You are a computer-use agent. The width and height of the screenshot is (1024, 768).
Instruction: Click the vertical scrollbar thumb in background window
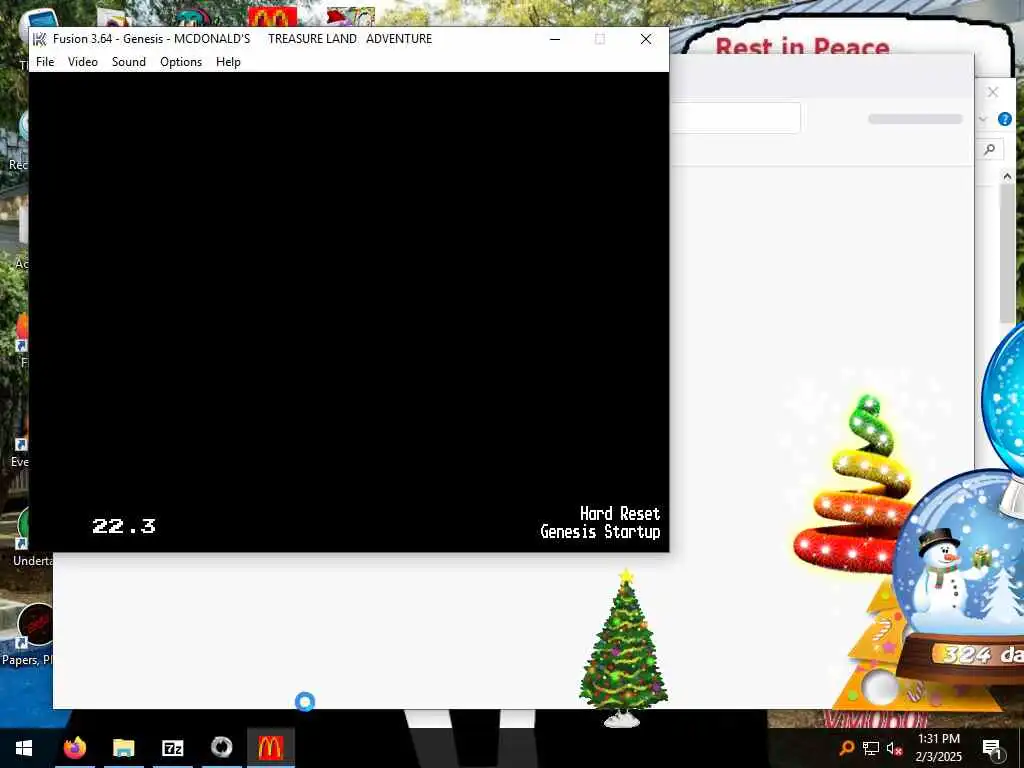1007,254
